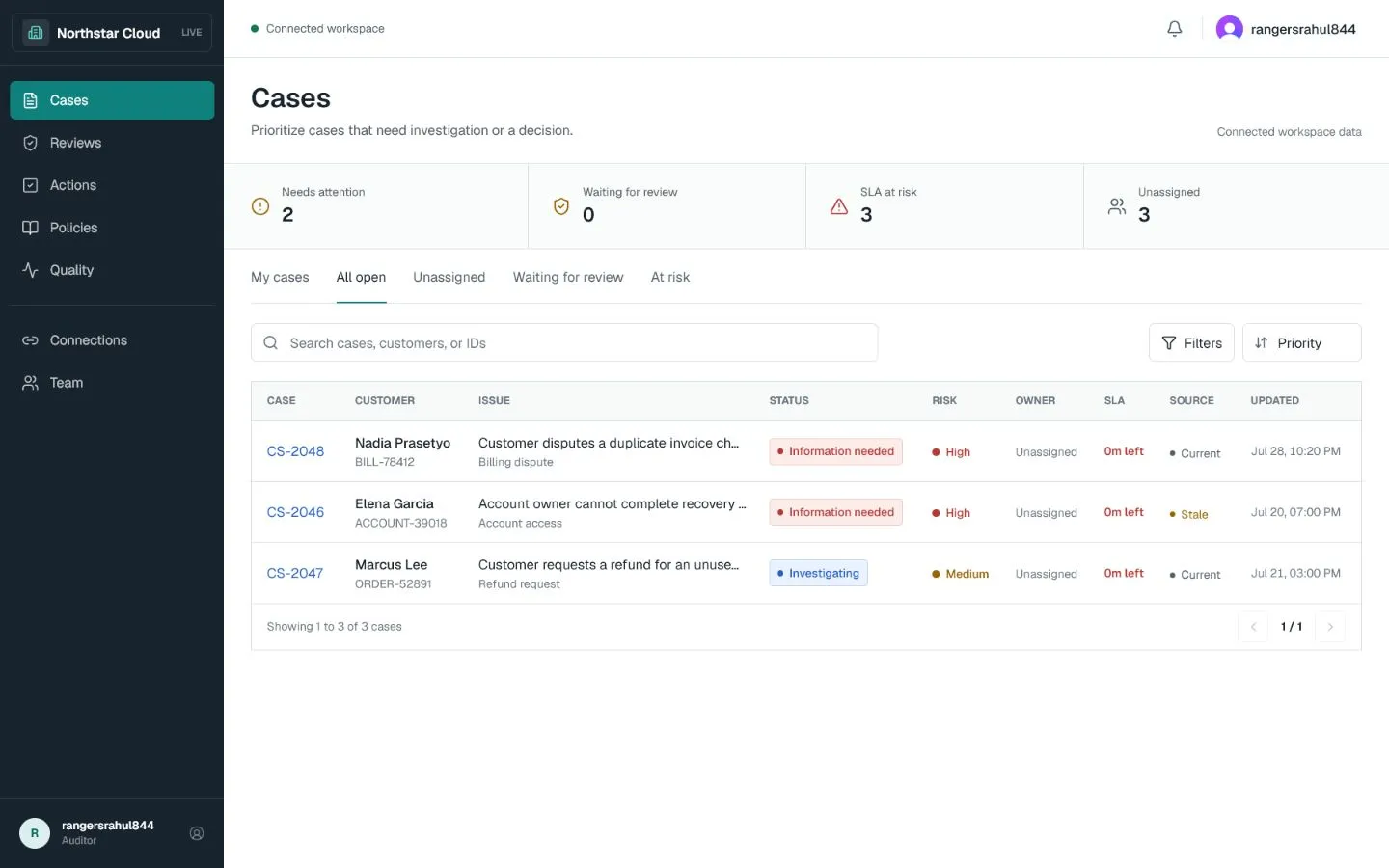Switch to the My cases tab

pyautogui.click(x=280, y=277)
